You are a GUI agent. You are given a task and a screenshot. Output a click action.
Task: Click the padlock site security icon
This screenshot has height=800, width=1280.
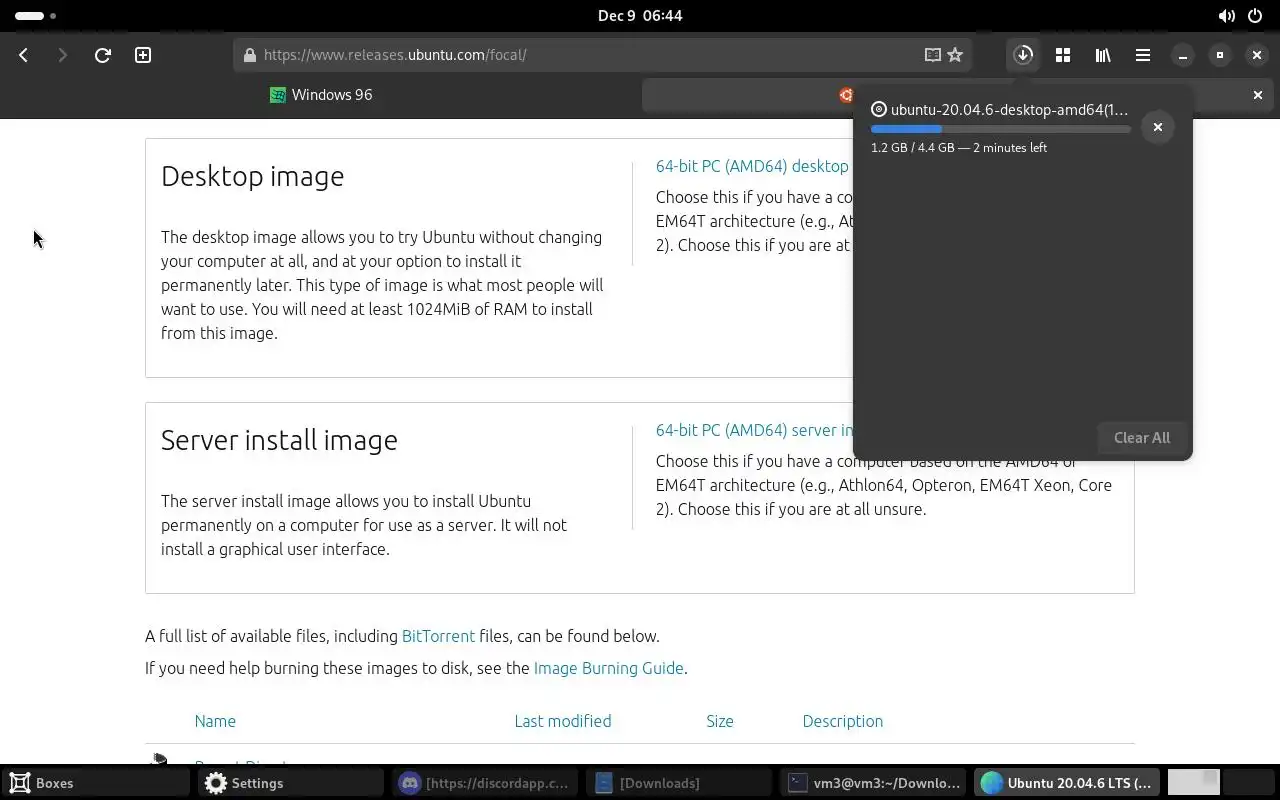250,55
